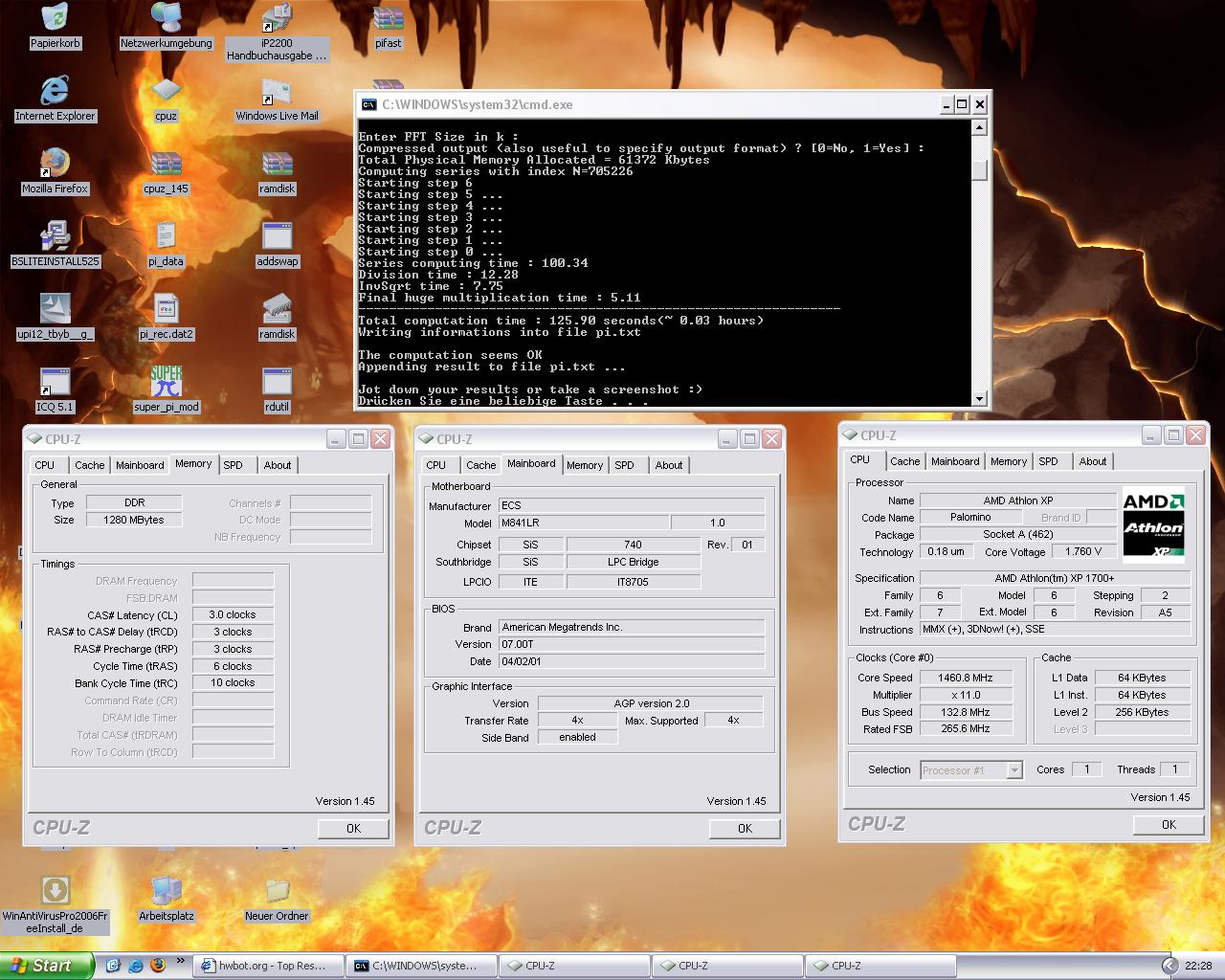Click Total computation time line in cmd
Screen dimensions: 1225x980
[x=561, y=321]
